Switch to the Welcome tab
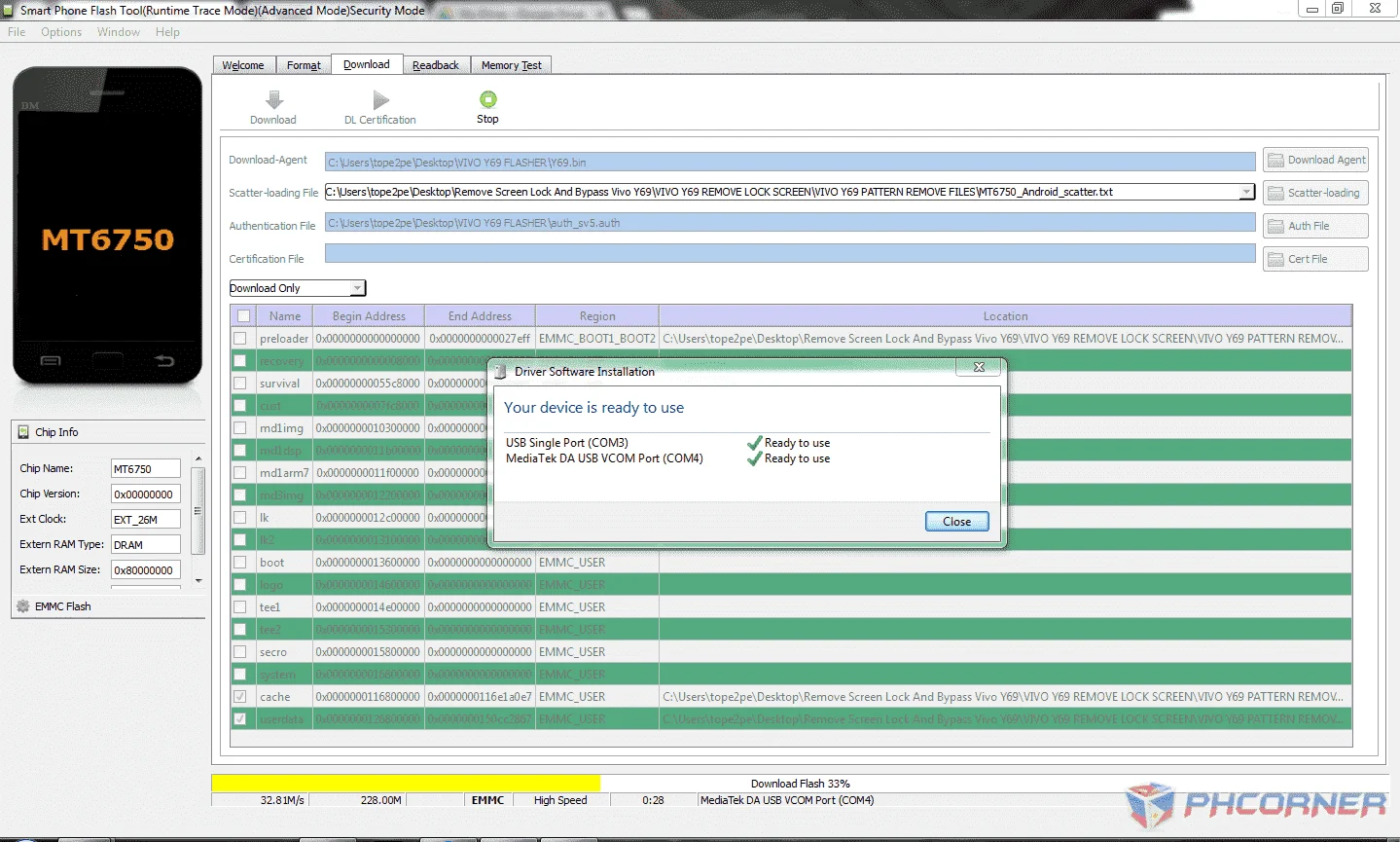The image size is (1400, 842). 243,65
